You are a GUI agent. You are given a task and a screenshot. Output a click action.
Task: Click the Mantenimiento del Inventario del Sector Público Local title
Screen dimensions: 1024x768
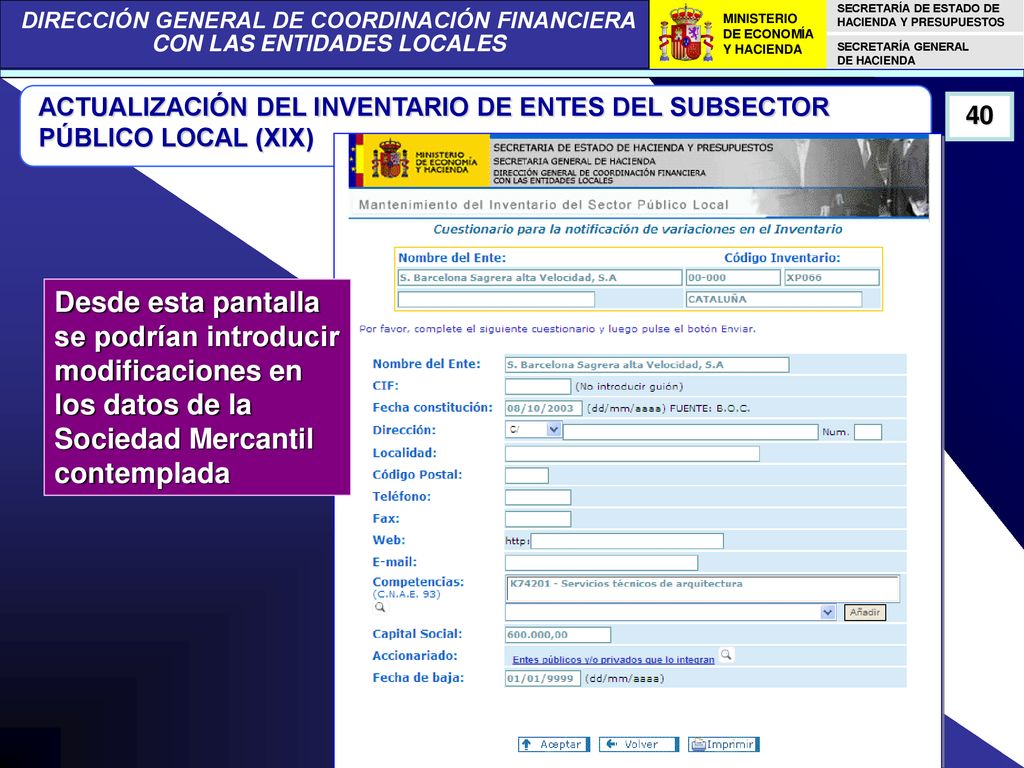pos(543,204)
